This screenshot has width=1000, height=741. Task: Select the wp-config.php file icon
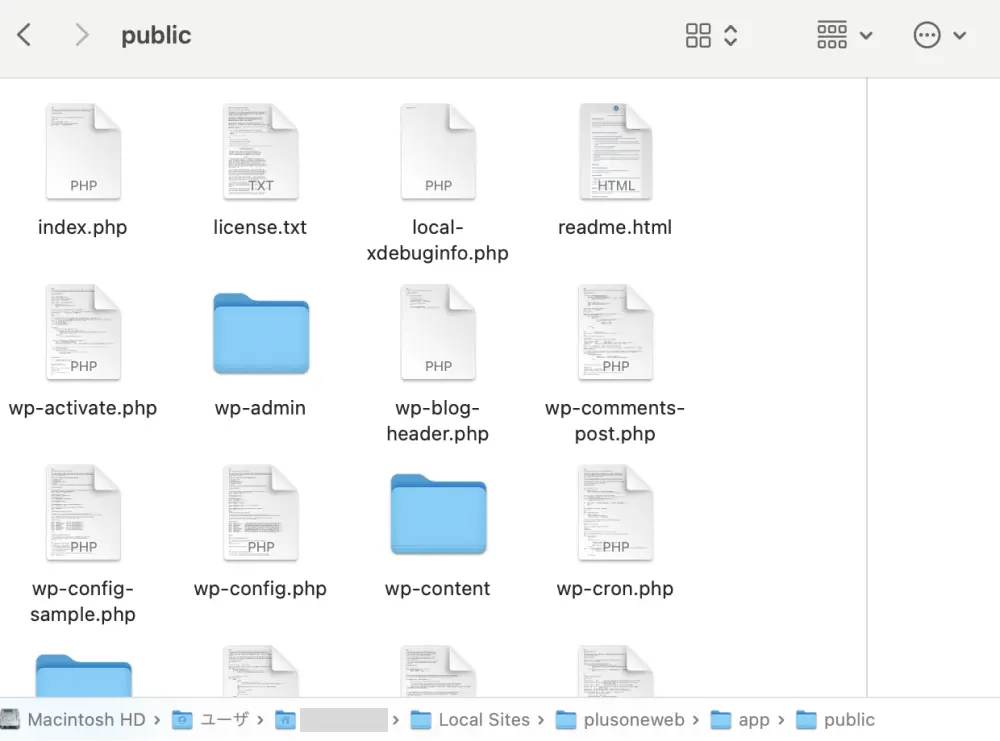pyautogui.click(x=260, y=513)
